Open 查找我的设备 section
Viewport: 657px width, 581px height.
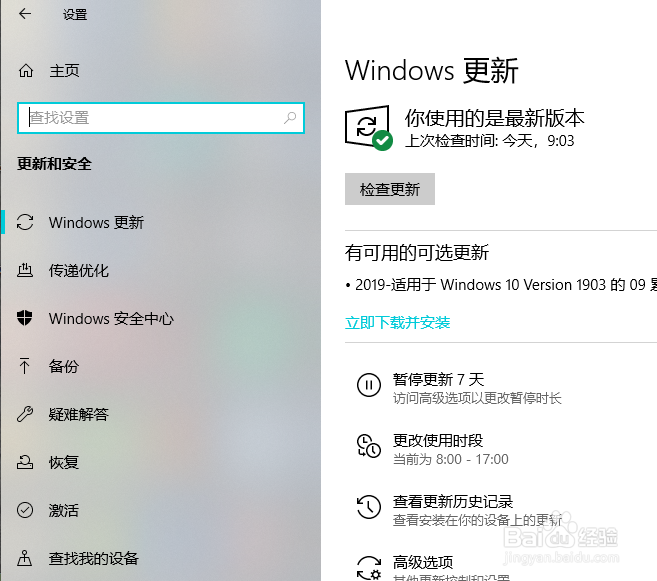coord(93,558)
